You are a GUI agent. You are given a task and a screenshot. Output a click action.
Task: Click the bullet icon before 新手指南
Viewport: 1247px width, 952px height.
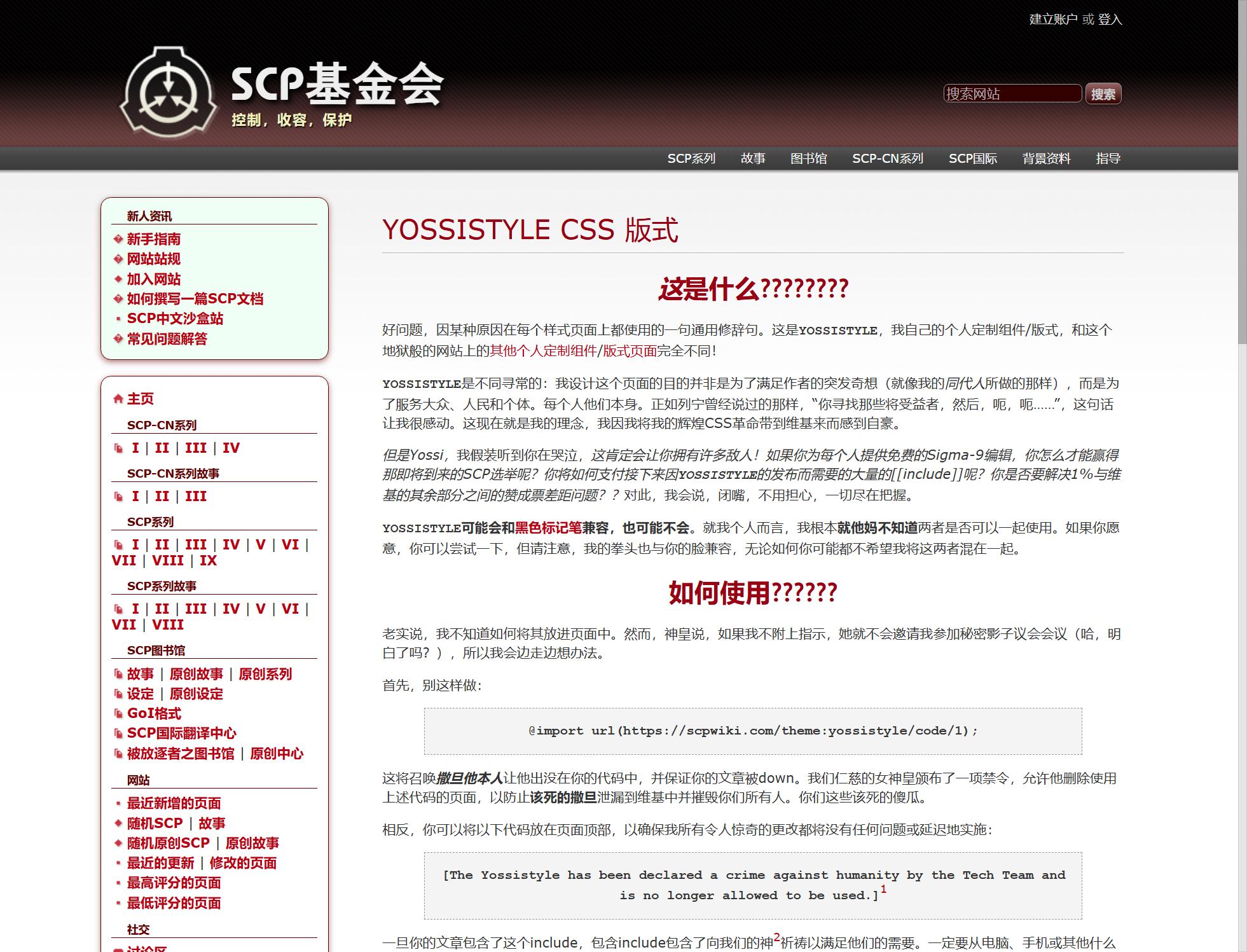pyautogui.click(x=118, y=239)
